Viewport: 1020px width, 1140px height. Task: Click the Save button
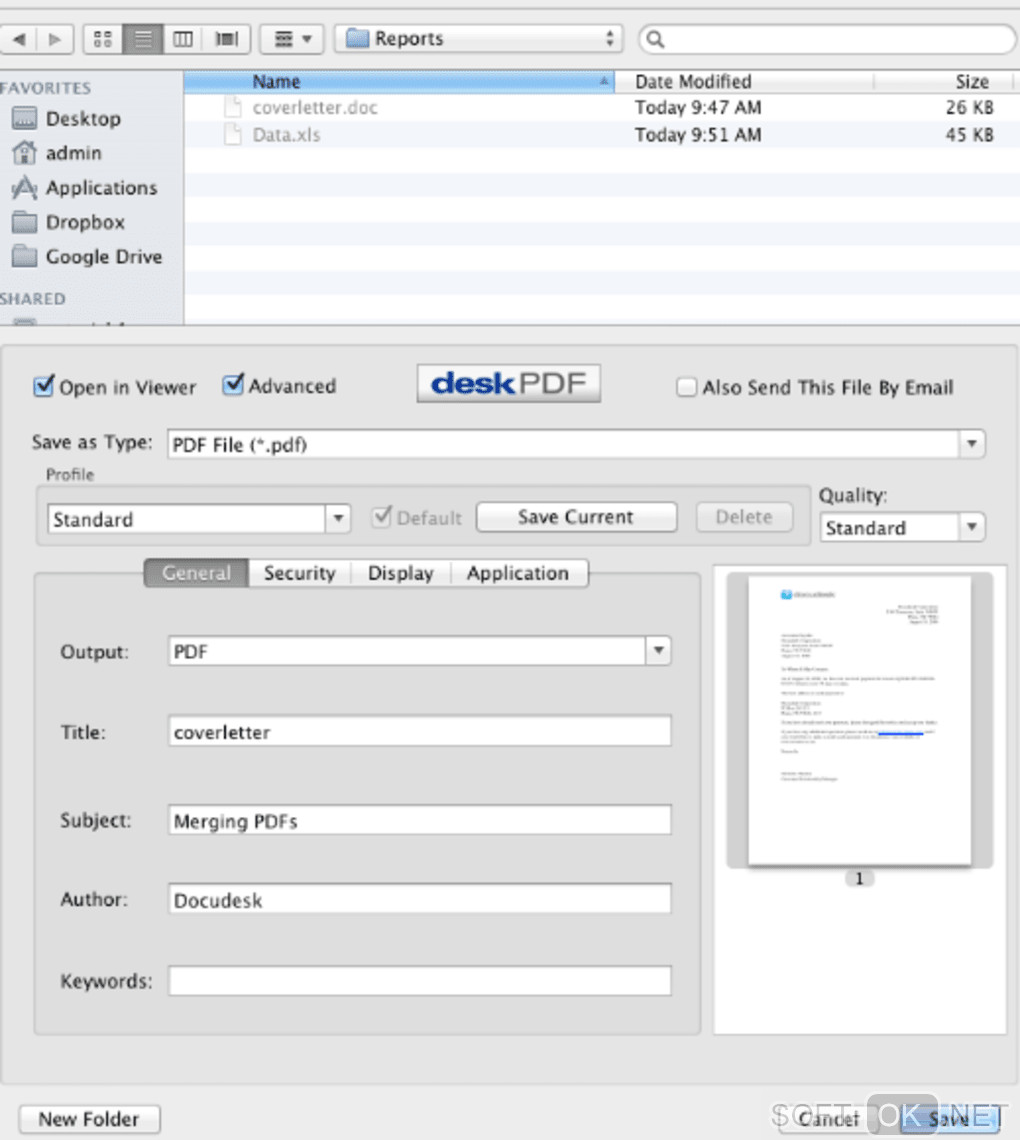click(x=949, y=1119)
